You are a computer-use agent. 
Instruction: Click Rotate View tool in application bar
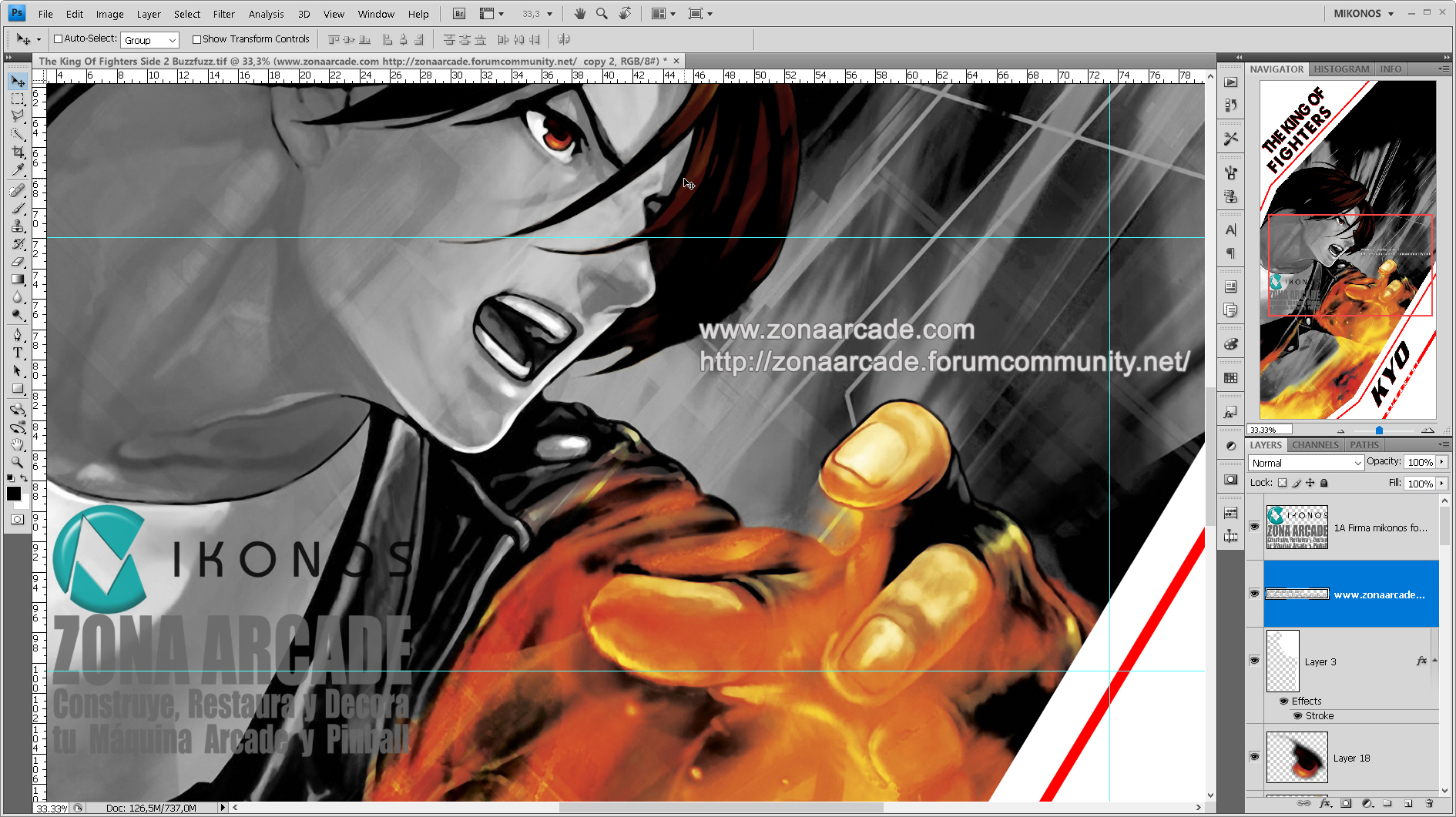click(625, 14)
